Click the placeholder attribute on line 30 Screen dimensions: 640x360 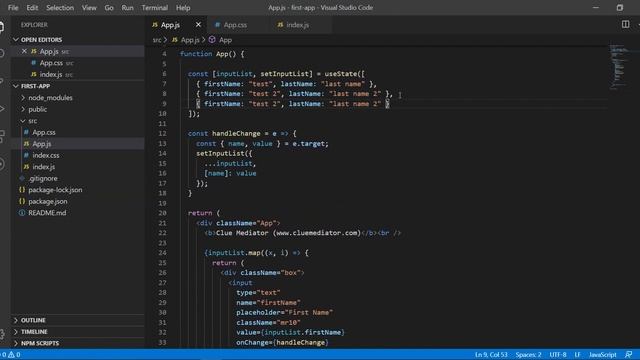pos(258,313)
